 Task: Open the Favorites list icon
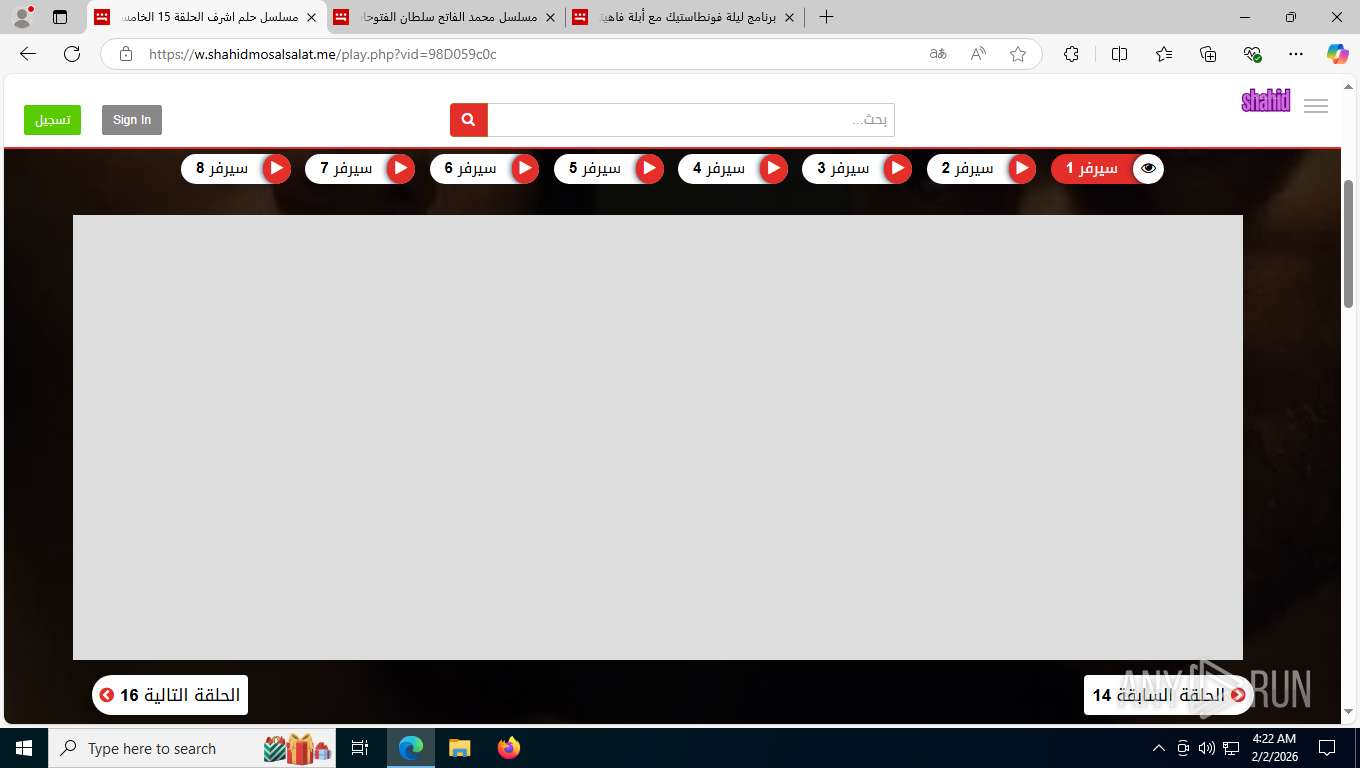tap(1164, 54)
